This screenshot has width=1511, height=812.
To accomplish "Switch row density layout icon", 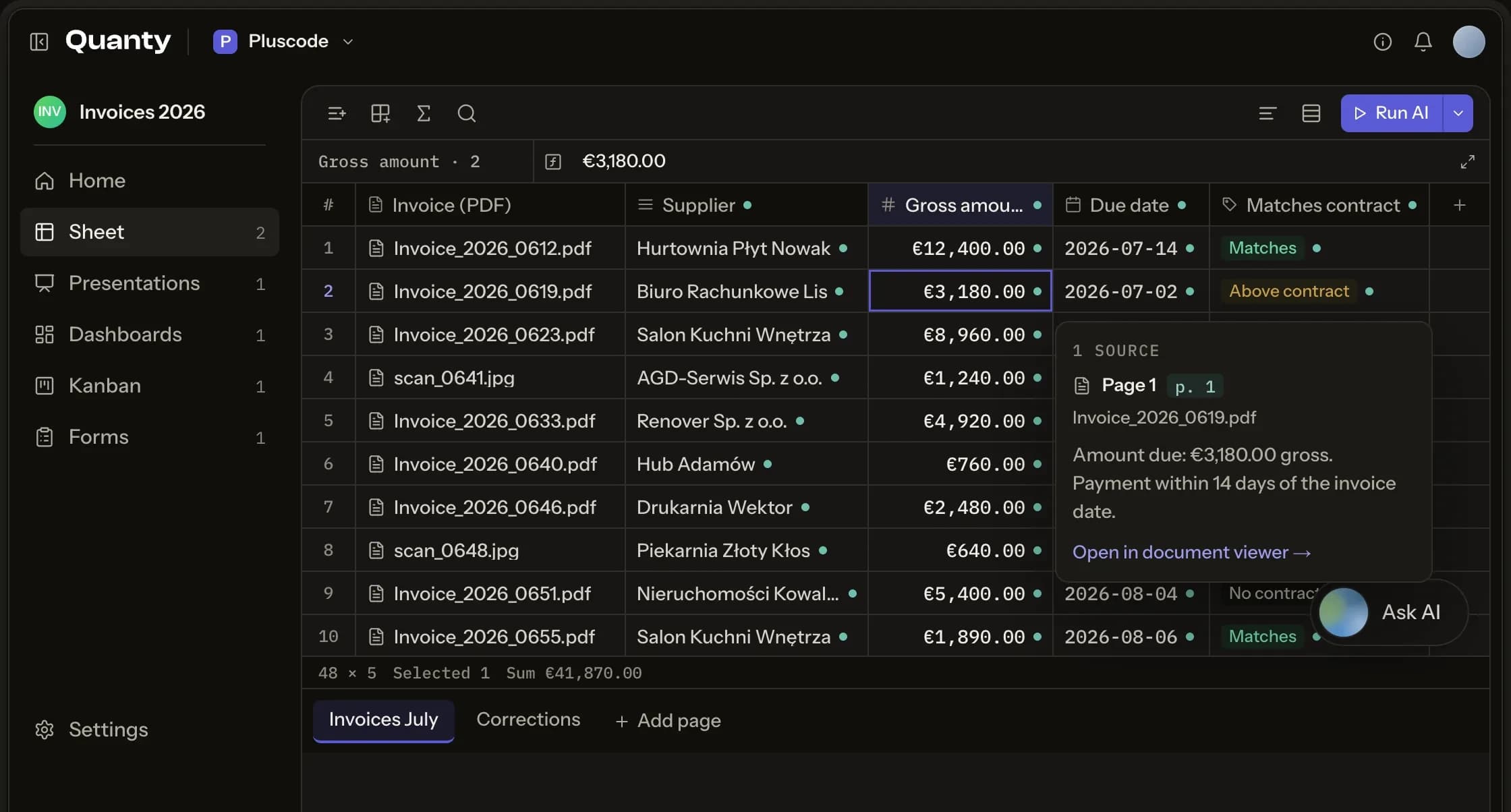I will [1311, 113].
